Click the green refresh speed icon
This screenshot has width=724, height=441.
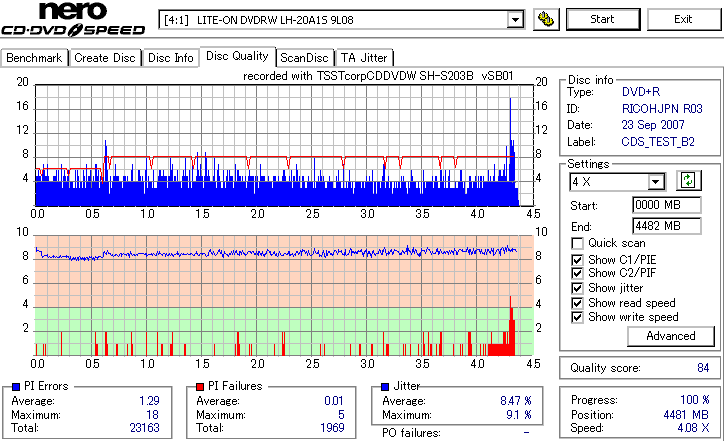click(x=688, y=181)
